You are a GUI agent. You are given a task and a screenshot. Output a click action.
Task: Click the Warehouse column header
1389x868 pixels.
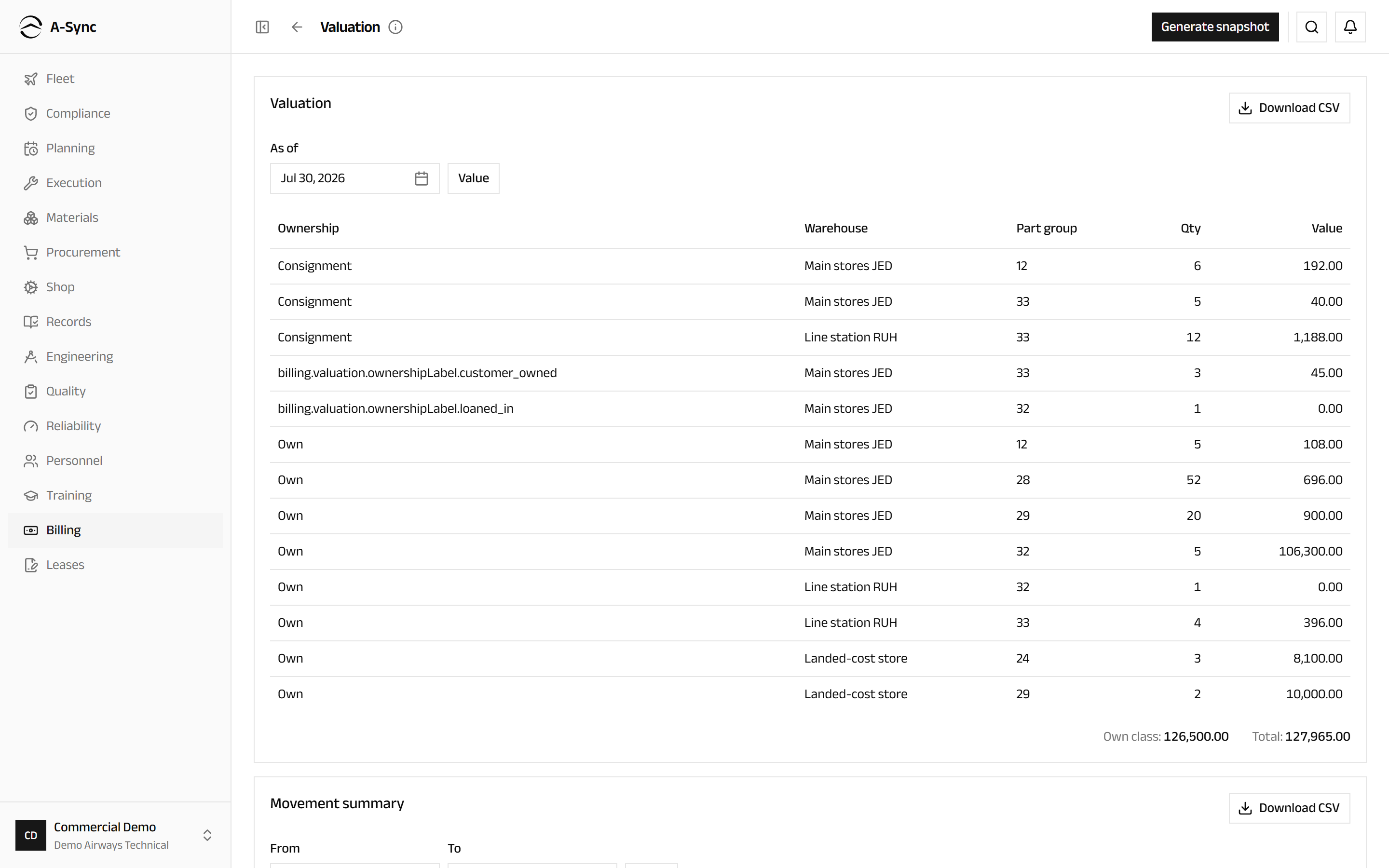pyautogui.click(x=836, y=229)
